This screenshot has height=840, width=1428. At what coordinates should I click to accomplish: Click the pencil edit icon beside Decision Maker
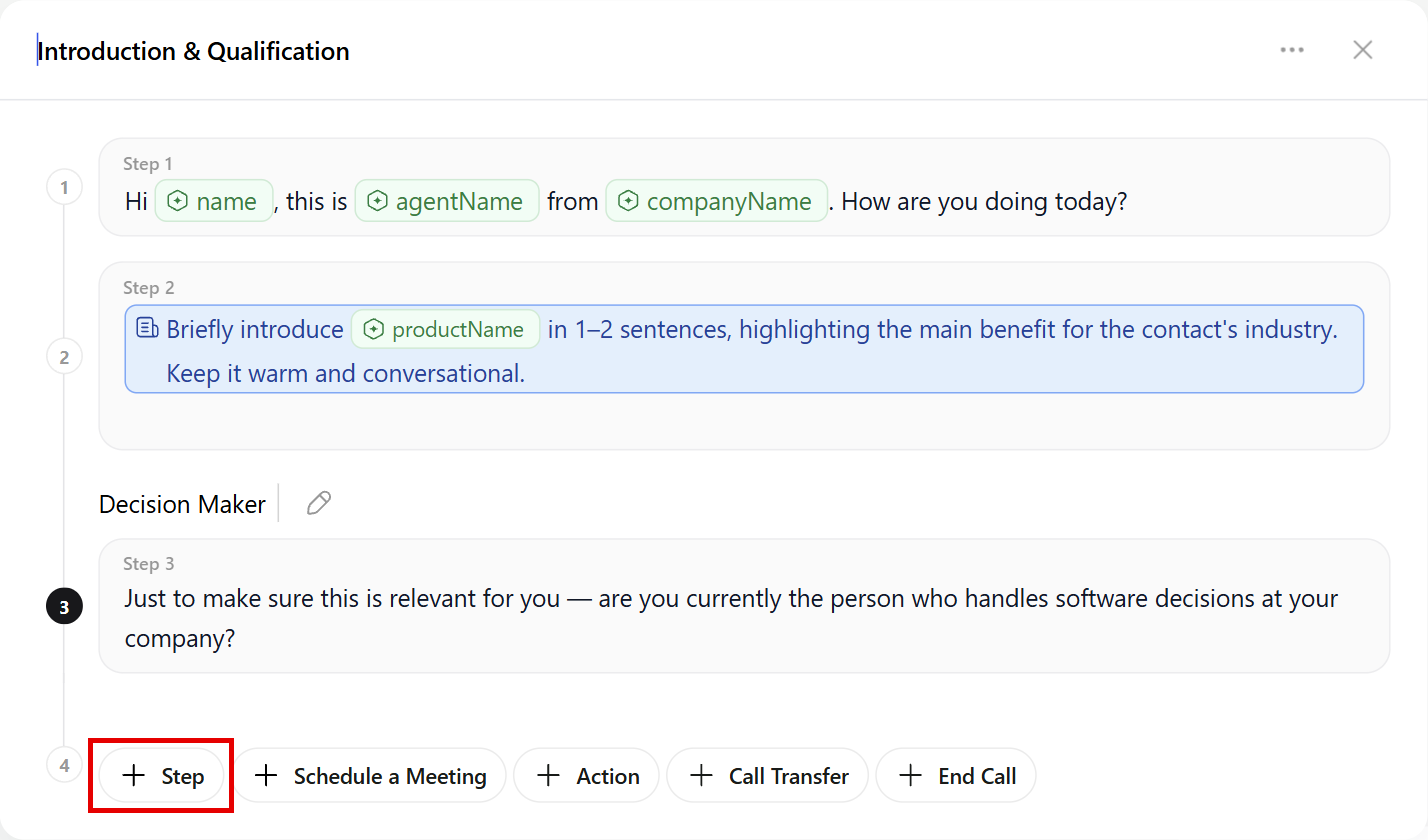[x=319, y=503]
